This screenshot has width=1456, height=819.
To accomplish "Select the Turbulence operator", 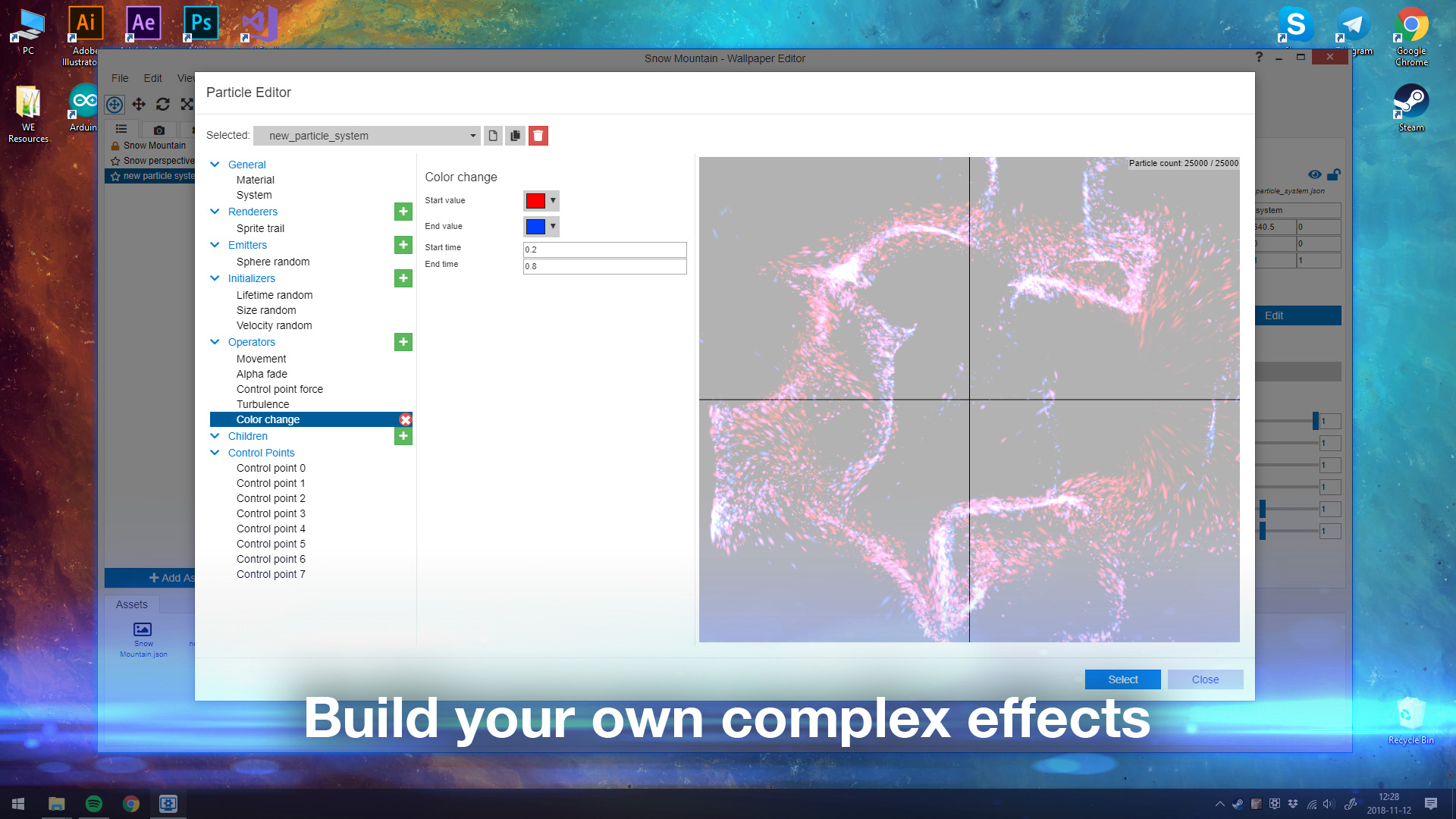I will click(x=263, y=404).
